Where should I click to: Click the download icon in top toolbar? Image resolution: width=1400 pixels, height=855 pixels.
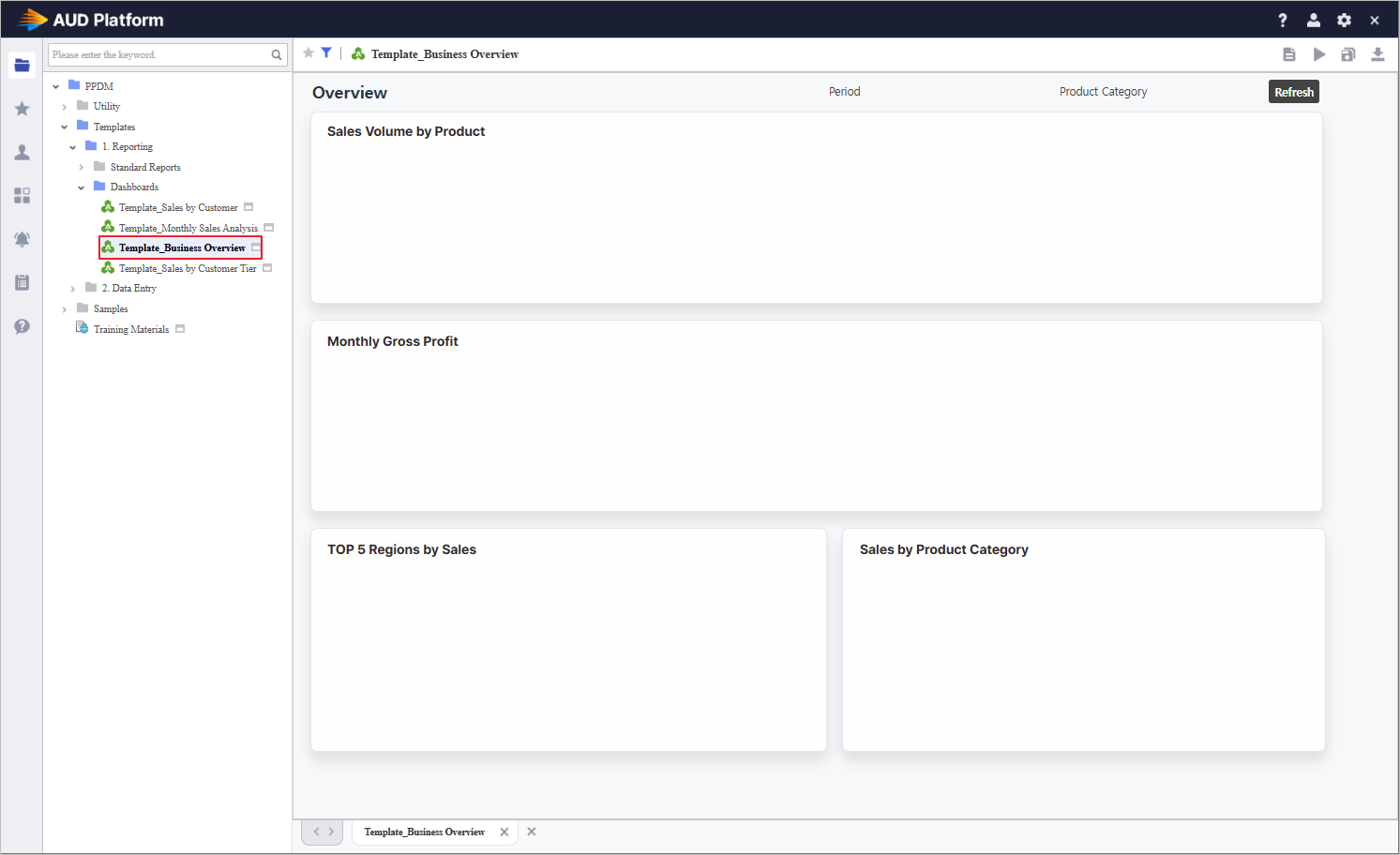point(1377,54)
